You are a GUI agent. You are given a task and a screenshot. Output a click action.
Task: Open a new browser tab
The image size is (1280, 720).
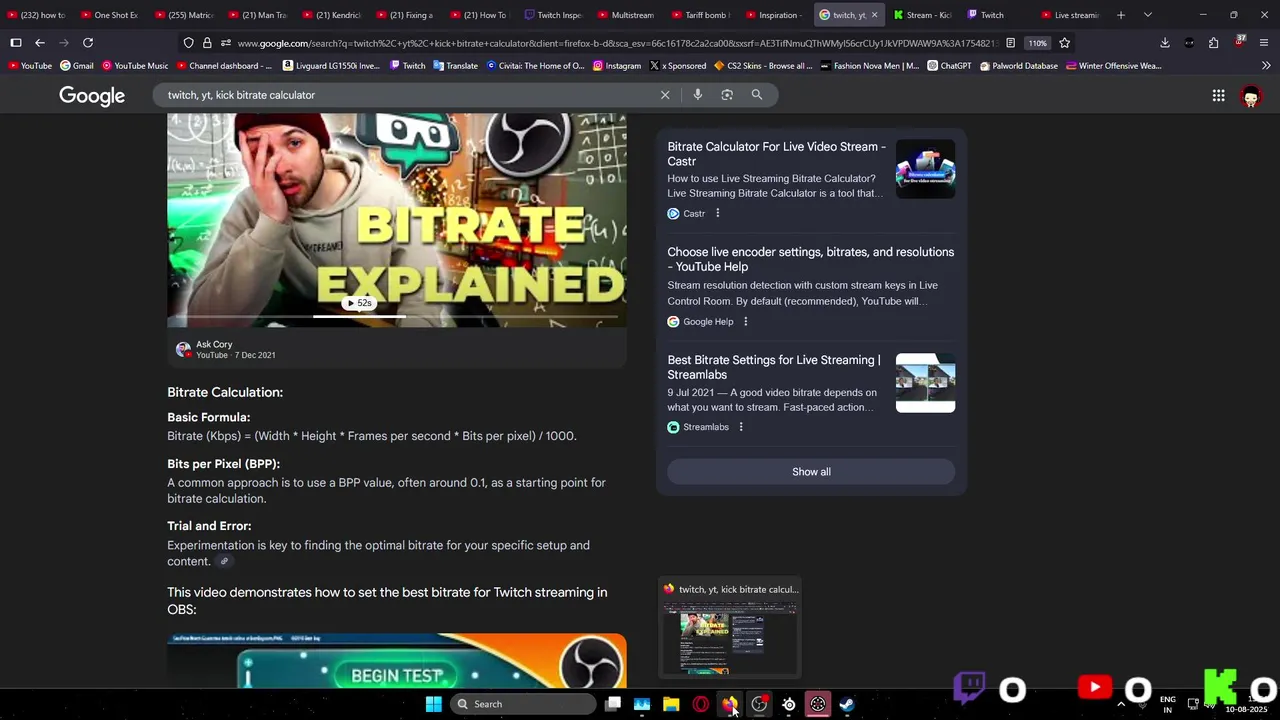click(x=1121, y=15)
